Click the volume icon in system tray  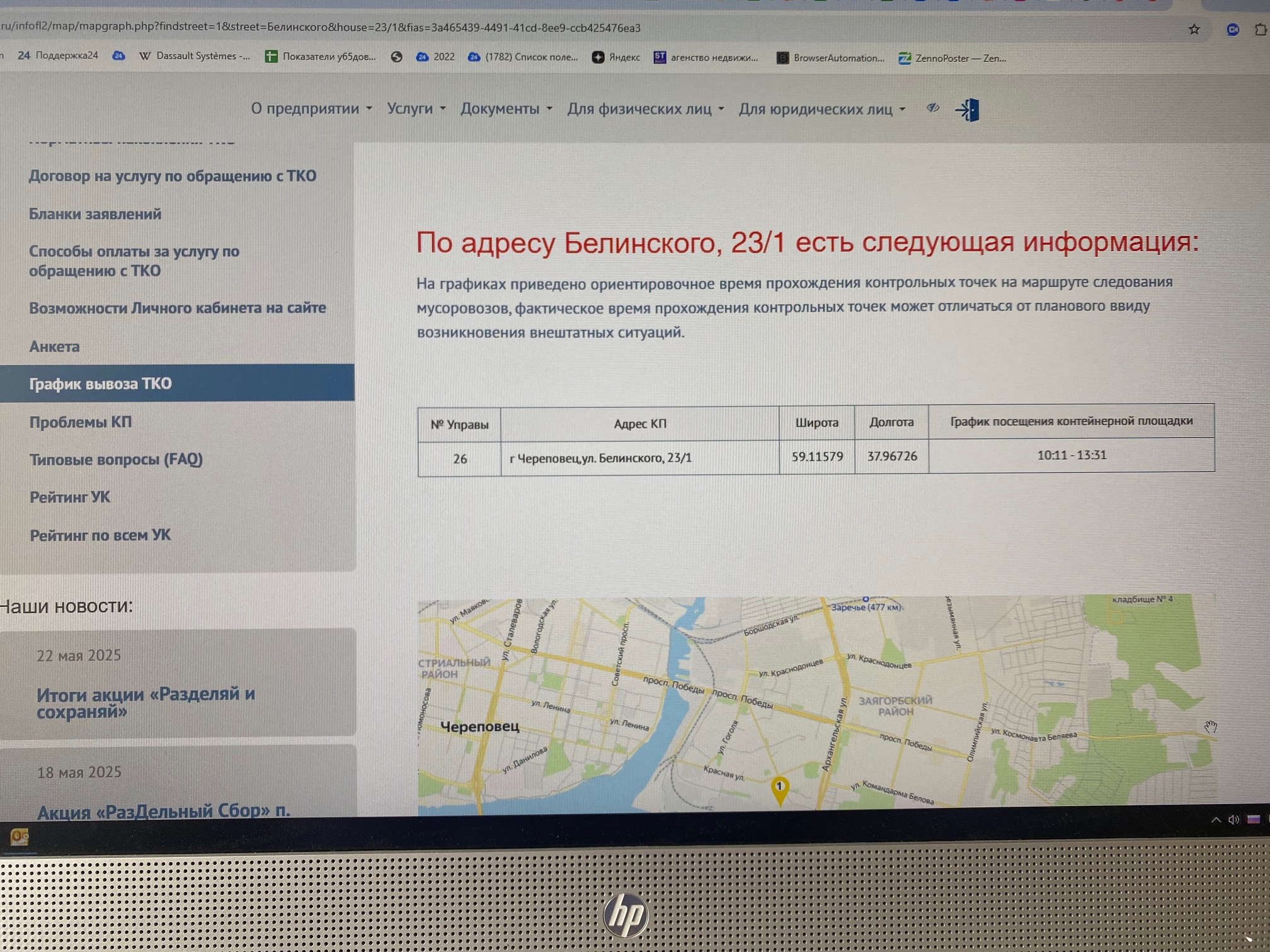(1233, 819)
